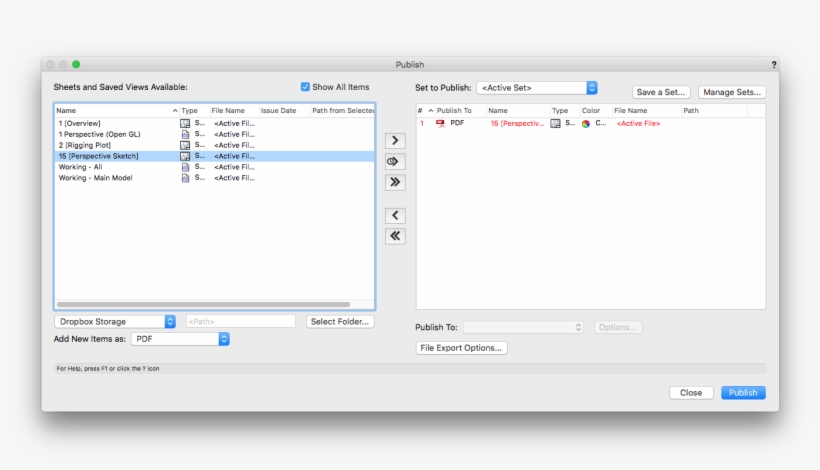Click the PDF icon in publish list

[x=440, y=123]
